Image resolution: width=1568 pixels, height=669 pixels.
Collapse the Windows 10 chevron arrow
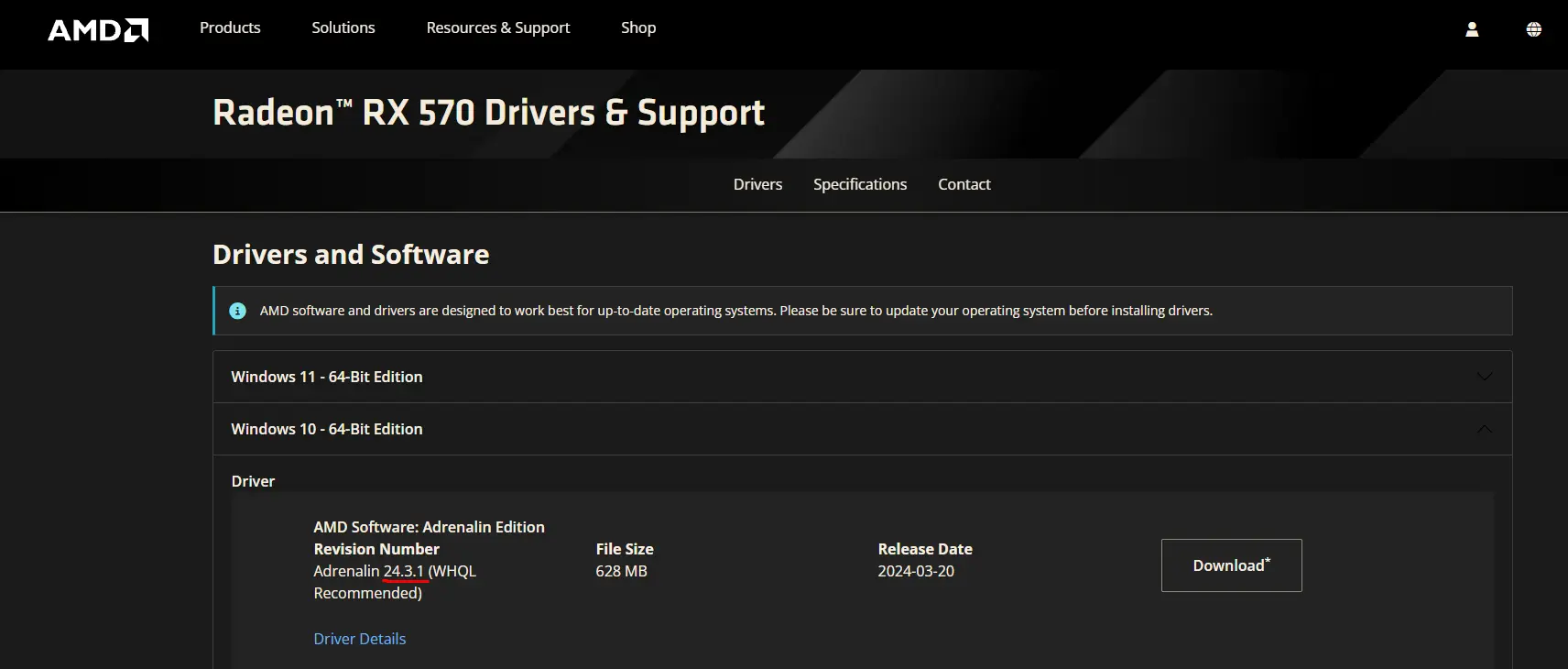(x=1485, y=429)
